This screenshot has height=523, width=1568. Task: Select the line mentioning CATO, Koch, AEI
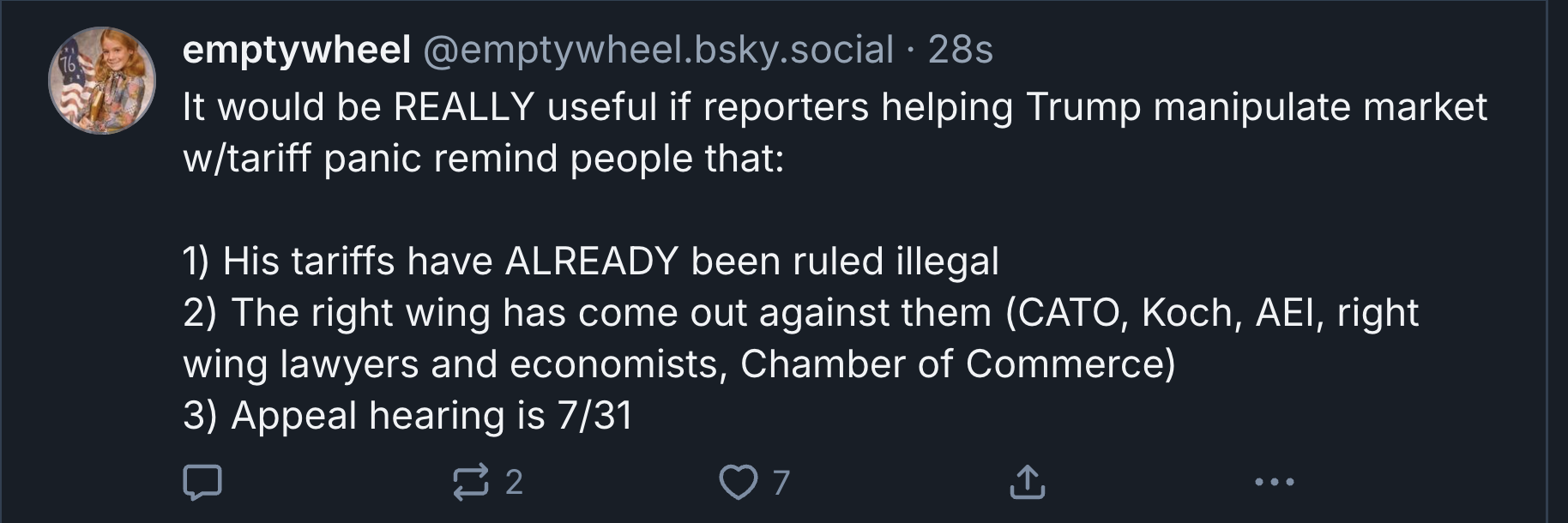[x=801, y=313]
